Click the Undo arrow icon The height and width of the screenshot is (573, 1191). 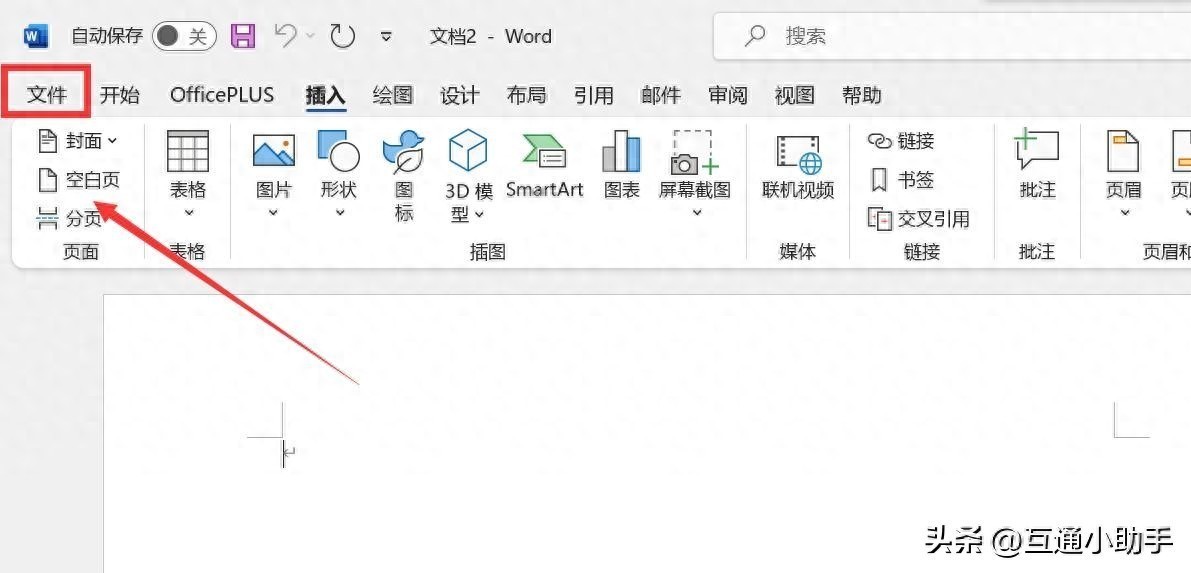coord(286,36)
